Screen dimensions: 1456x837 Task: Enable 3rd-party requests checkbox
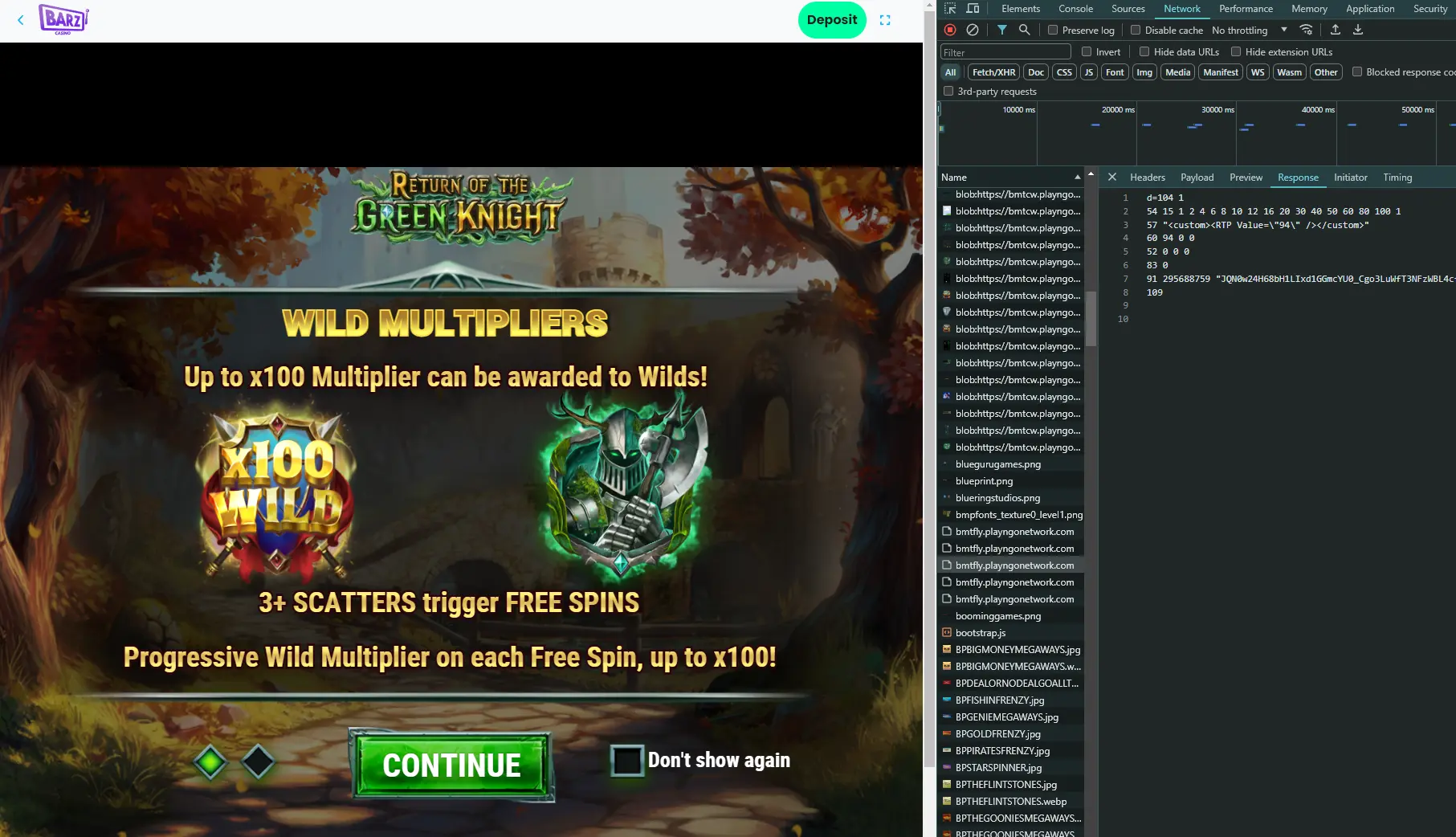tap(948, 91)
